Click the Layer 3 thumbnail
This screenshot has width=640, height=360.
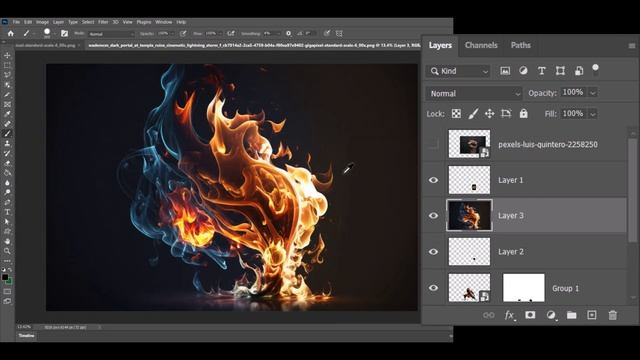point(469,216)
